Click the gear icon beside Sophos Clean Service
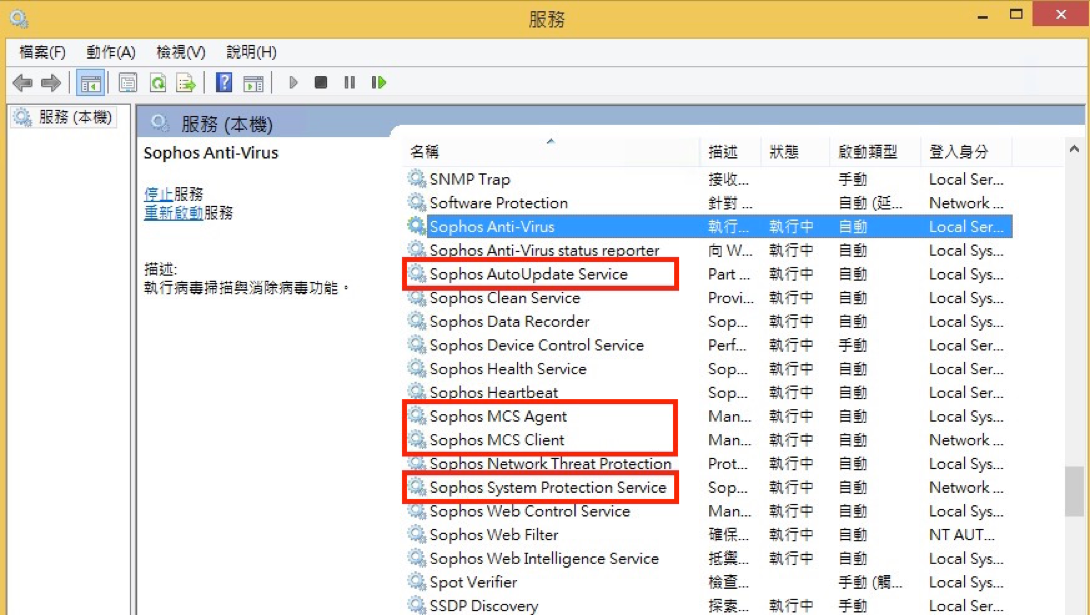The image size is (1090, 615). [x=416, y=297]
